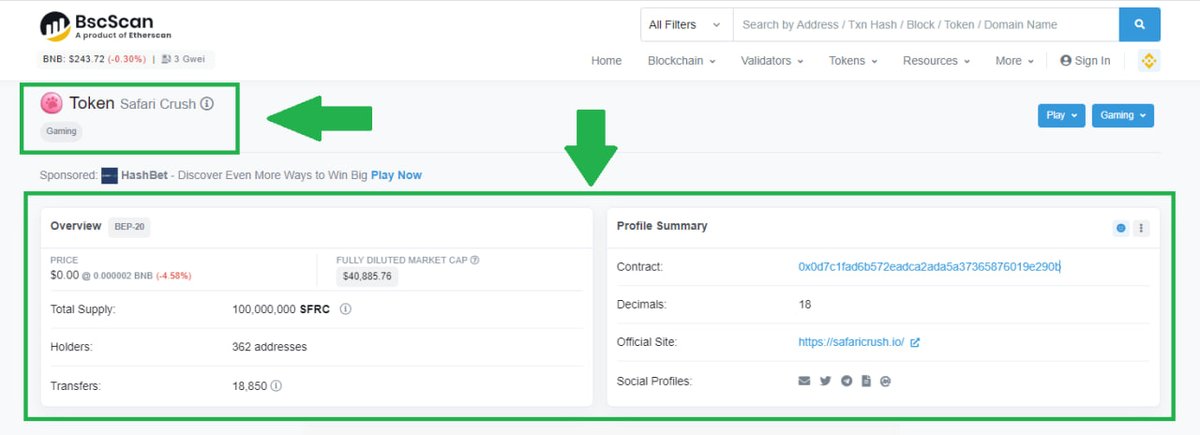Click the email social profile icon

(x=804, y=381)
